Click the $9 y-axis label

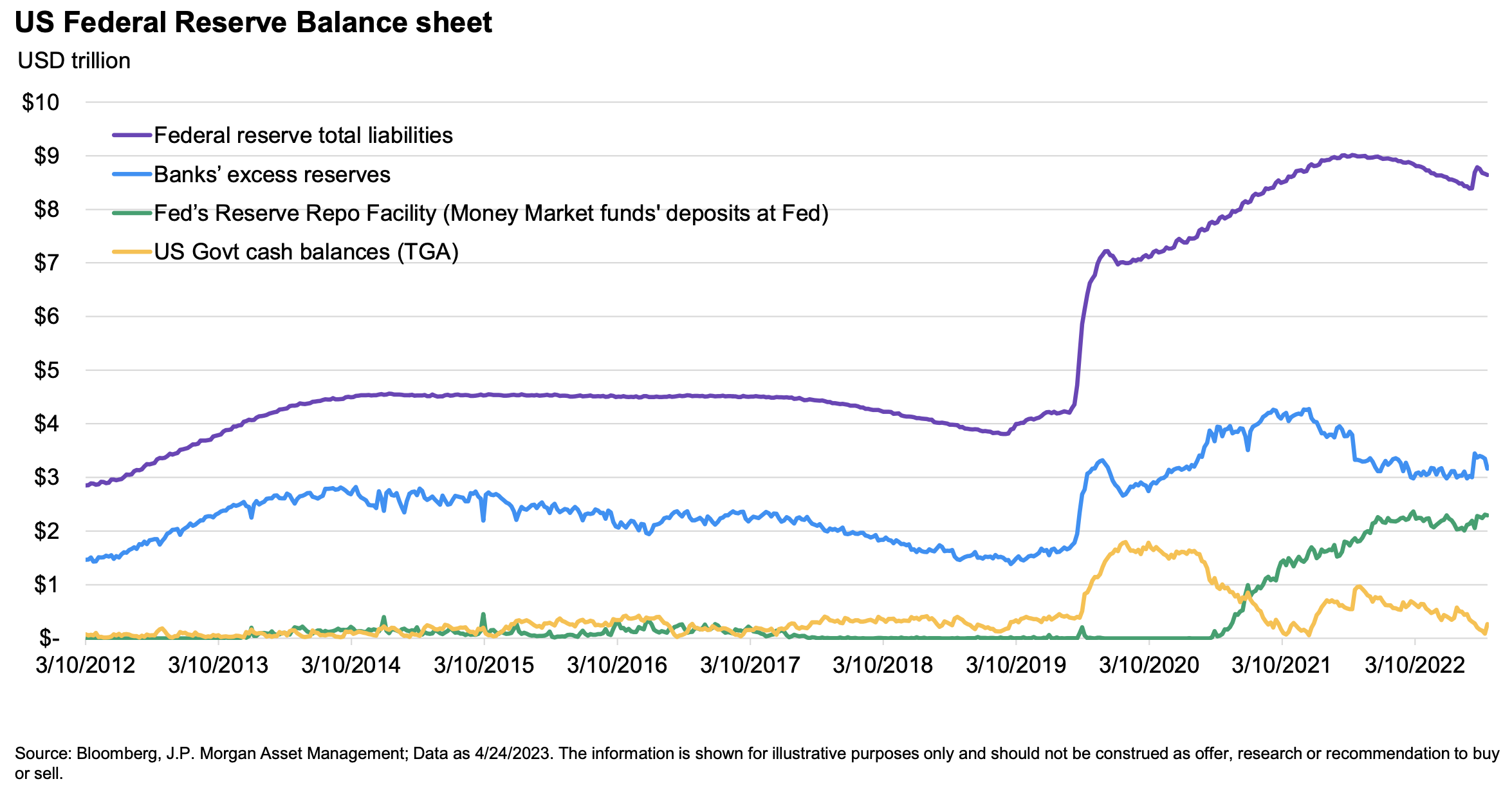point(46,156)
